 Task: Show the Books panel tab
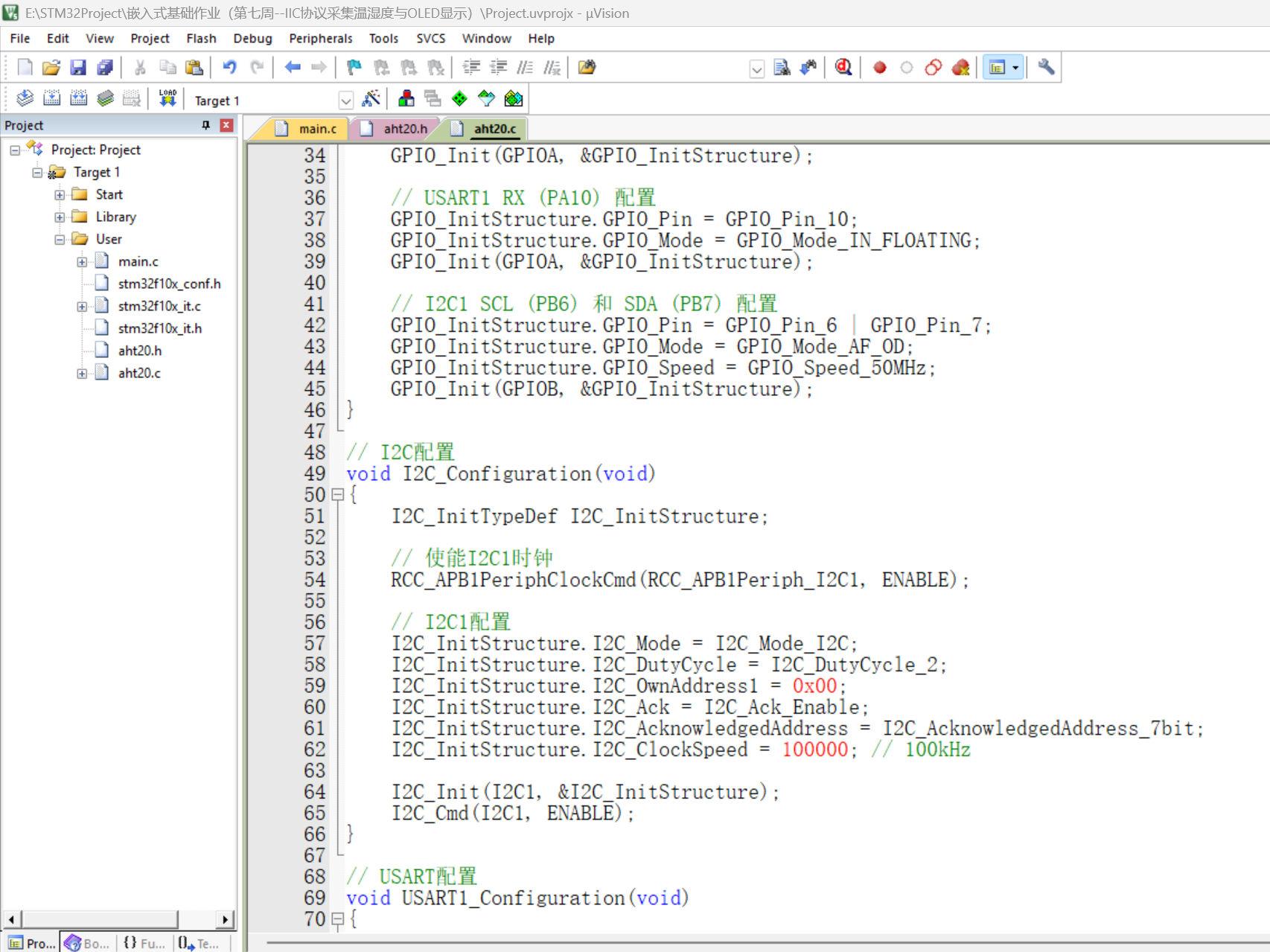click(x=87, y=943)
